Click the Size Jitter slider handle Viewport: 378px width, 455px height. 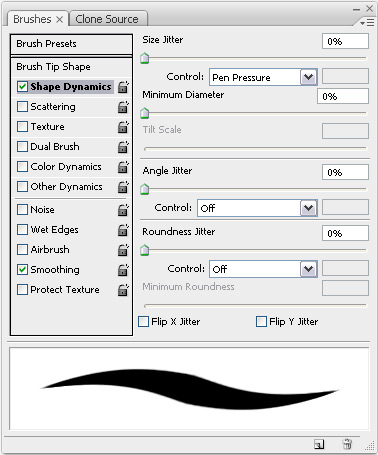144,58
